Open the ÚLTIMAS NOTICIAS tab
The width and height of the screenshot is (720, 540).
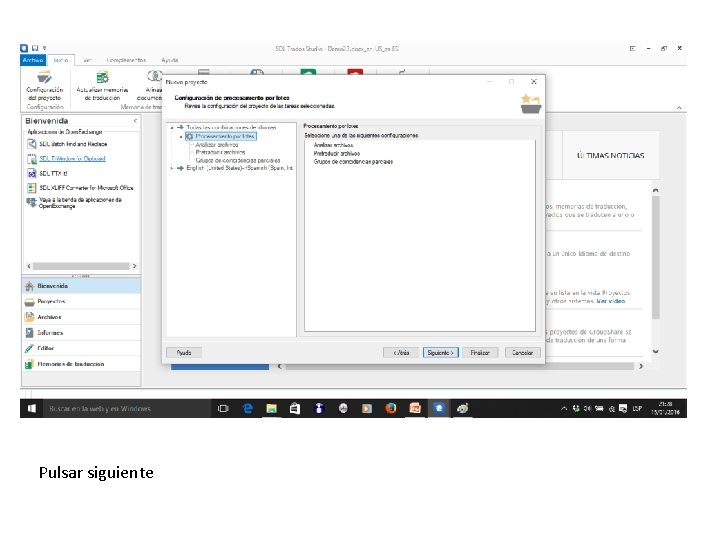point(610,156)
